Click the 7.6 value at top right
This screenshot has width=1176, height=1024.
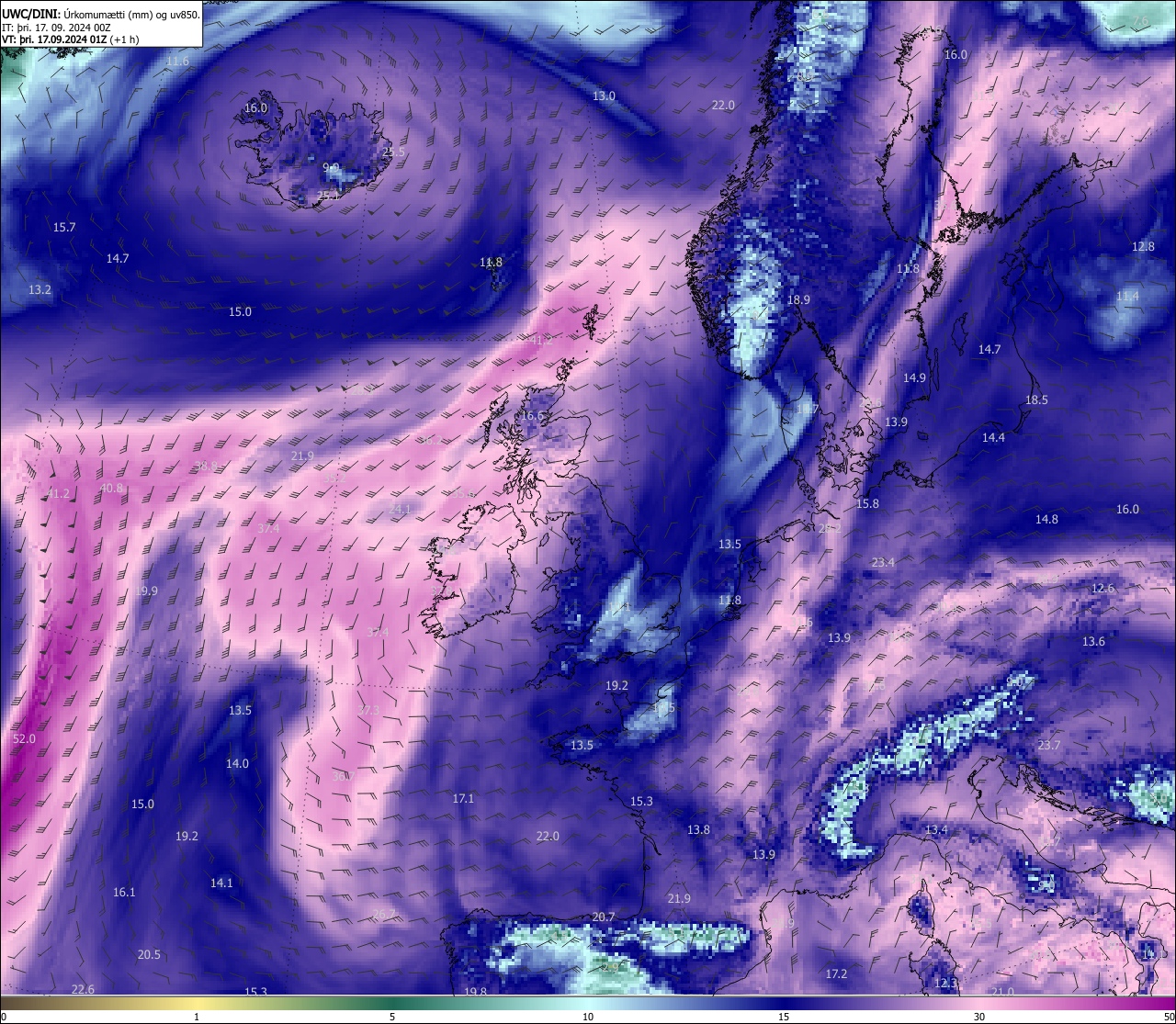tap(1140, 20)
